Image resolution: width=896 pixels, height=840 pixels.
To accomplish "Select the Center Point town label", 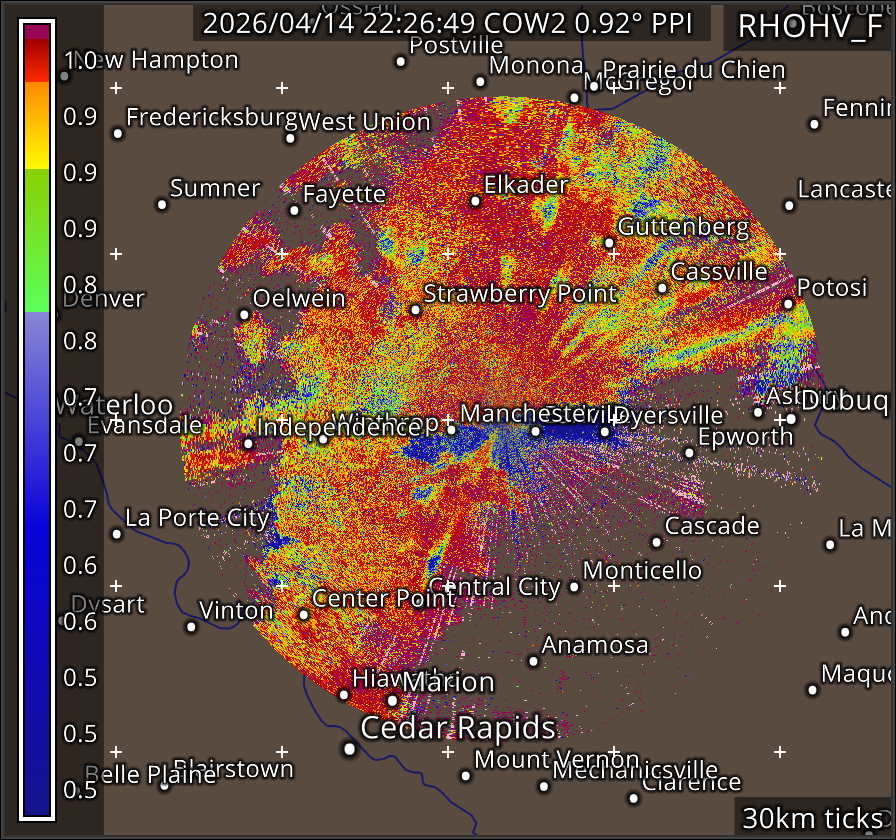I will point(384,598).
